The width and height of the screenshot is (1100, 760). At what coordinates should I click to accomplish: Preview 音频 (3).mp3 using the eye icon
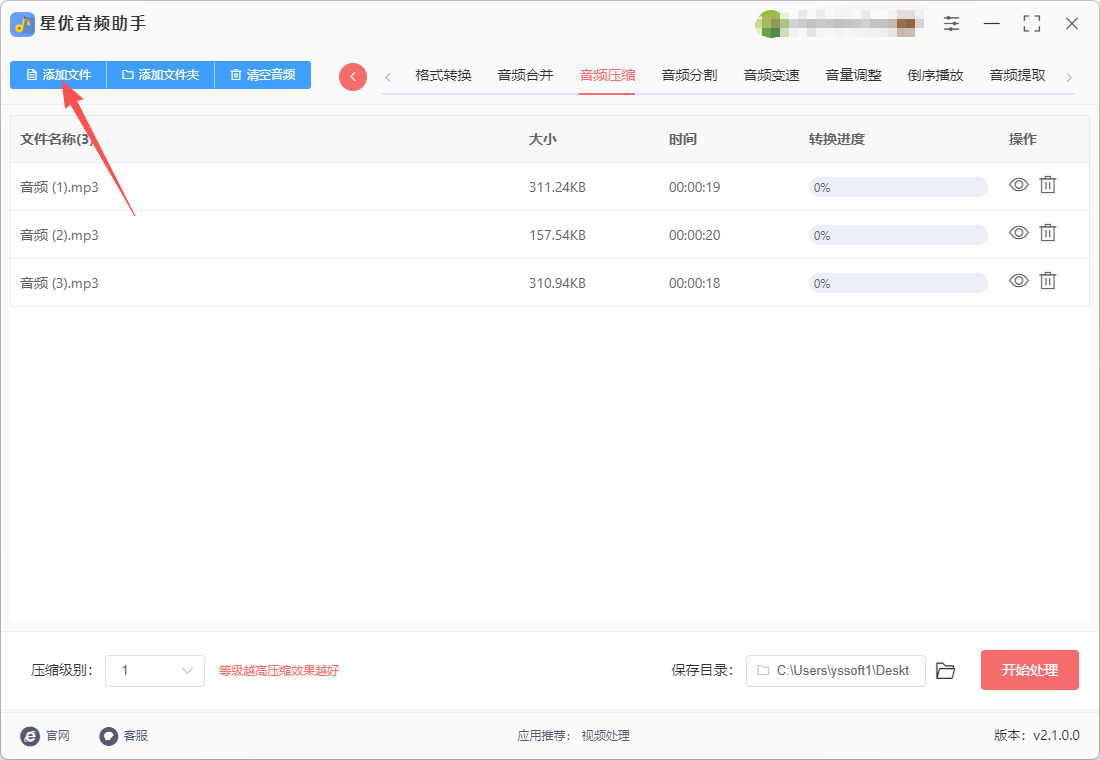click(x=1019, y=281)
